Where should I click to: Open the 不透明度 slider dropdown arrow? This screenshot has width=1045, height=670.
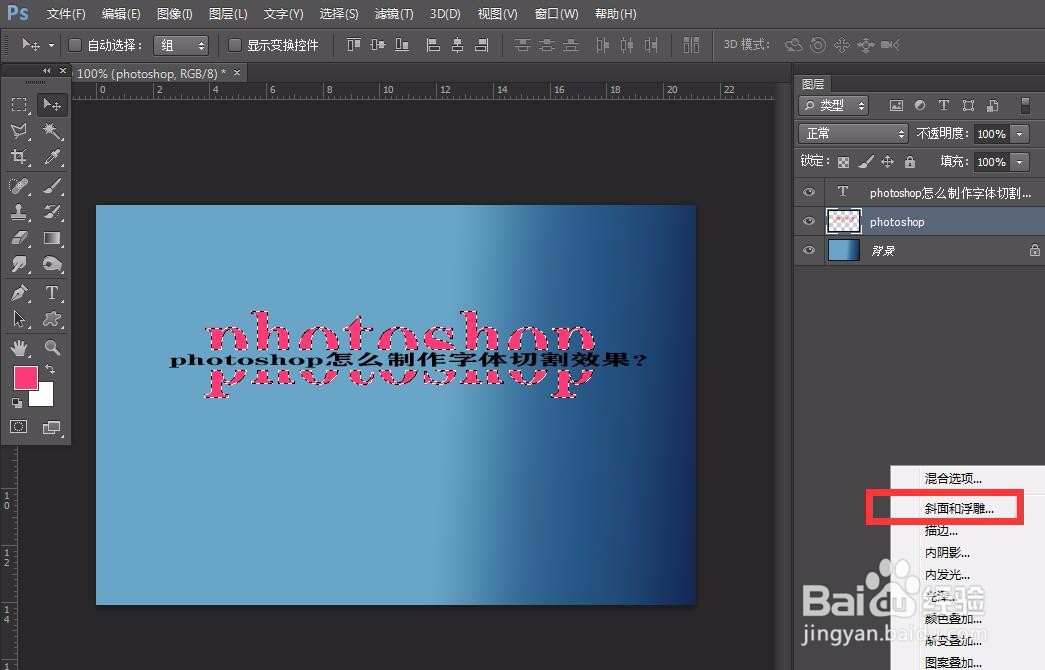(x=1020, y=134)
